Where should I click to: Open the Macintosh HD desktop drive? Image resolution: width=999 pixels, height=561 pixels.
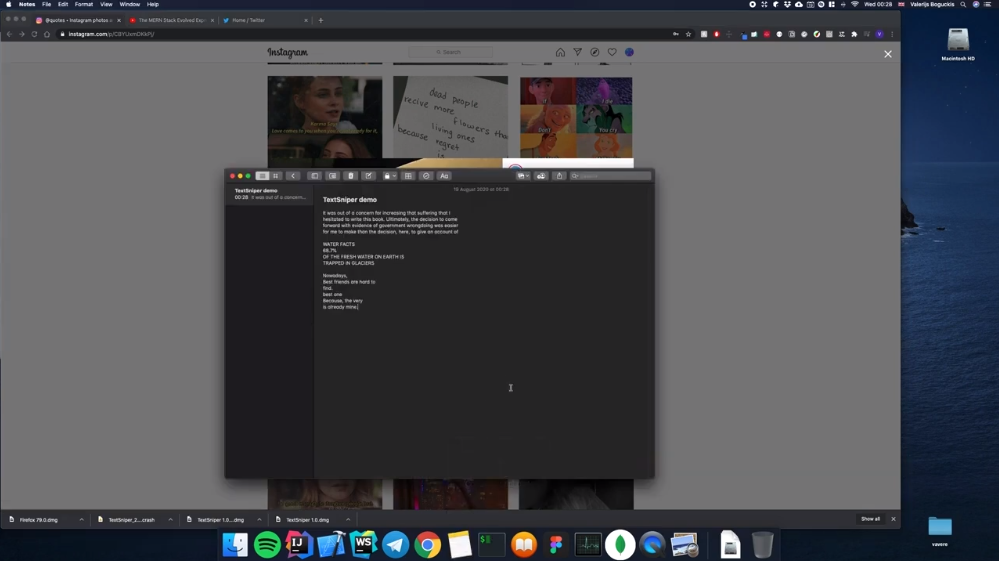click(958, 44)
